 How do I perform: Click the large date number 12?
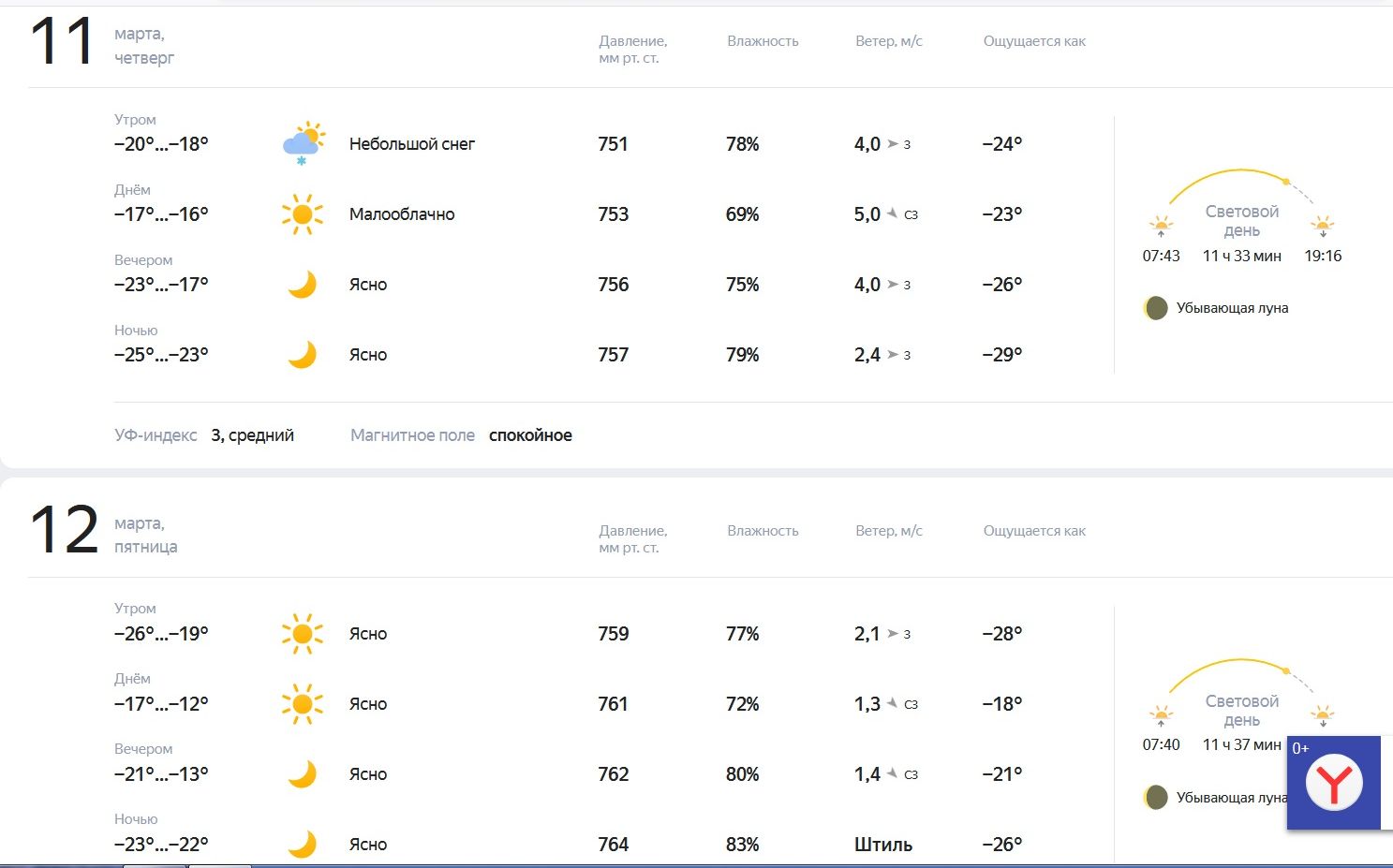click(x=64, y=531)
